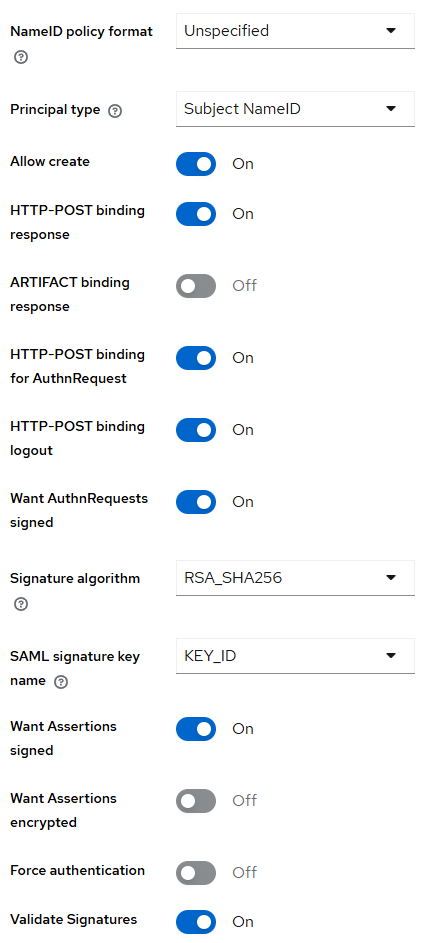Turn off Want Assertions signed
This screenshot has height=943, width=421.
point(196,729)
